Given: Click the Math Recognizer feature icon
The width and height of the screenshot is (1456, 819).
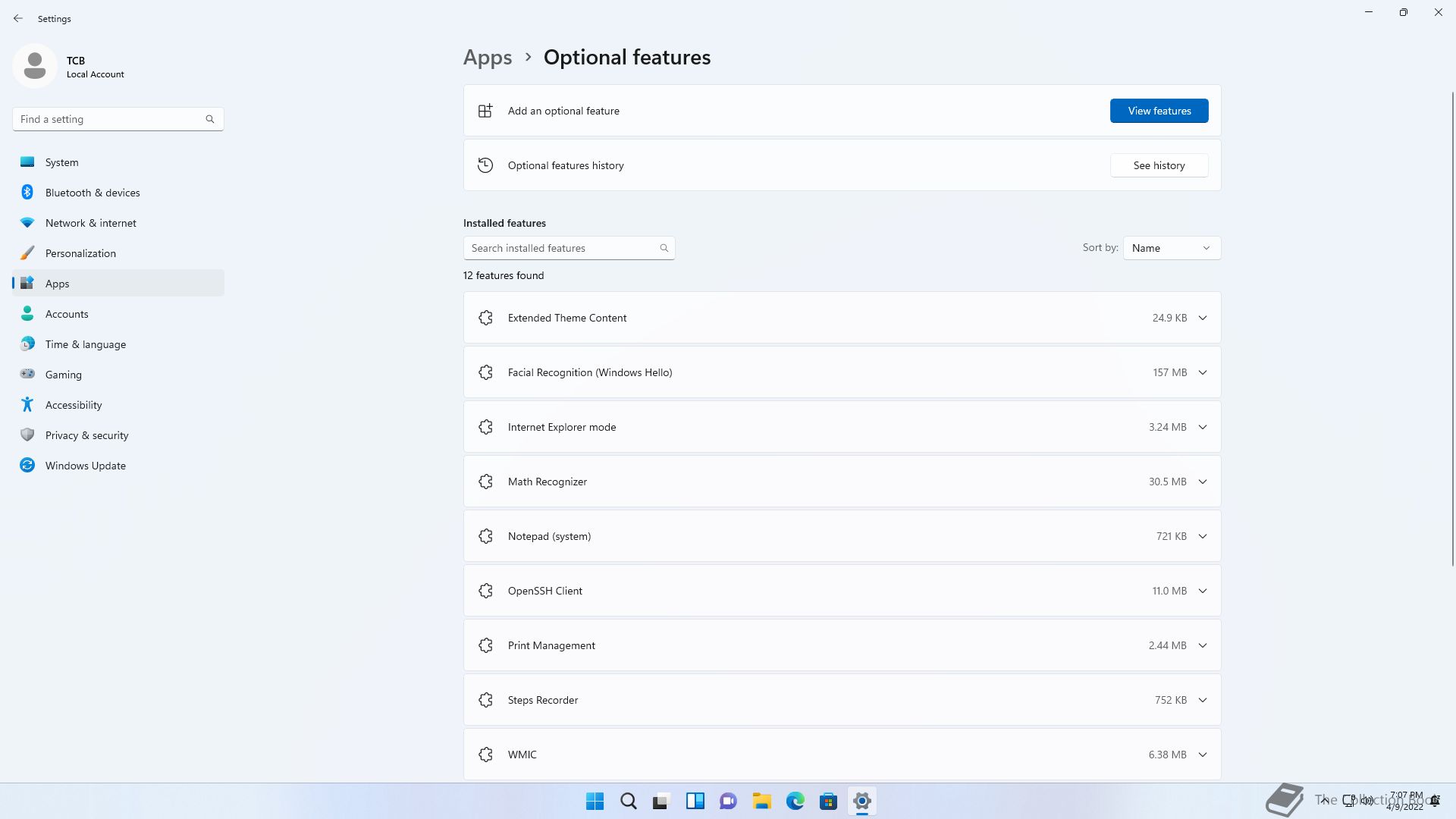Looking at the screenshot, I should 486,482.
